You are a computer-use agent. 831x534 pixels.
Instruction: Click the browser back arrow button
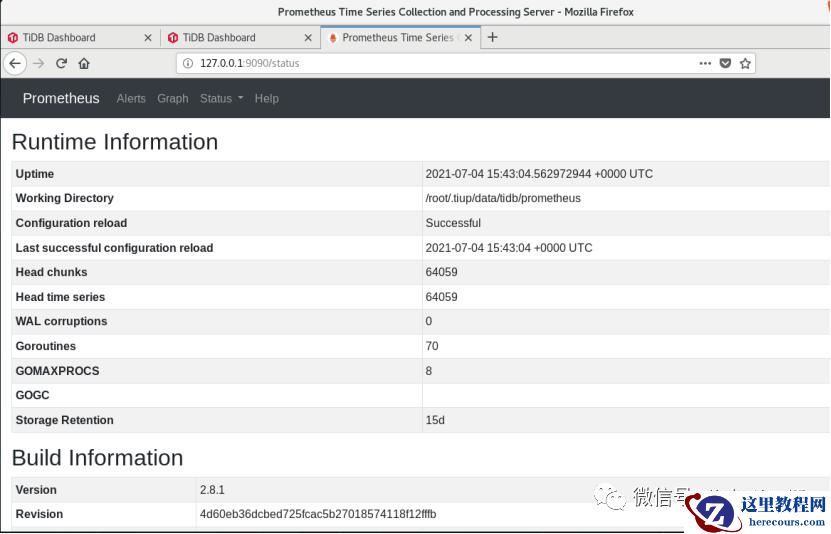14,63
